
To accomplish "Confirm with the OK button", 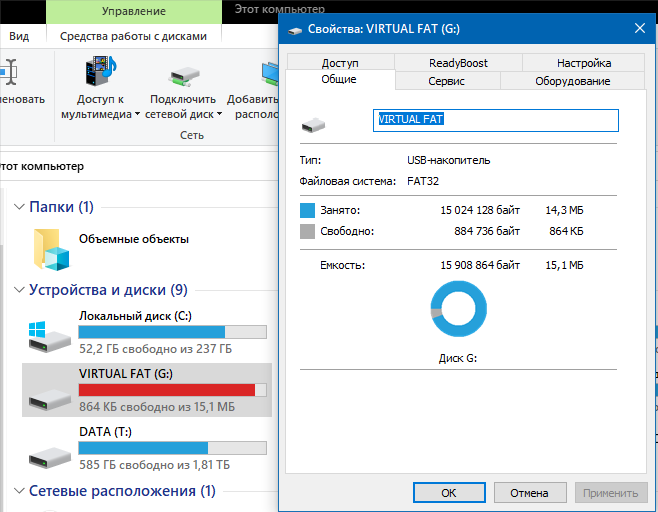I will (x=449, y=492).
